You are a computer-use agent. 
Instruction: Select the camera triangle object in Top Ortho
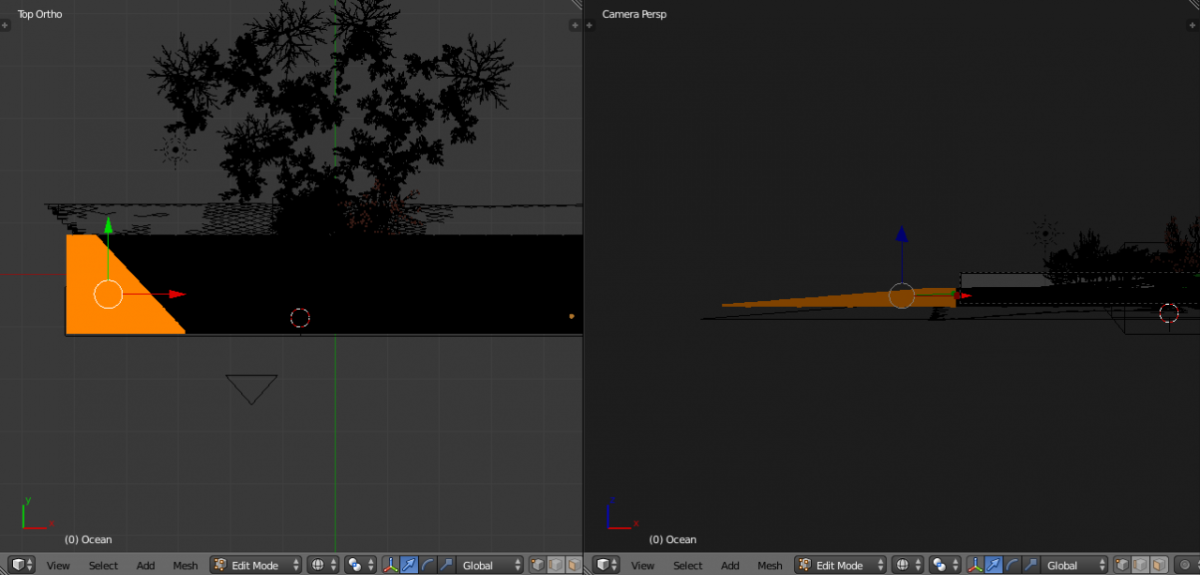click(251, 389)
